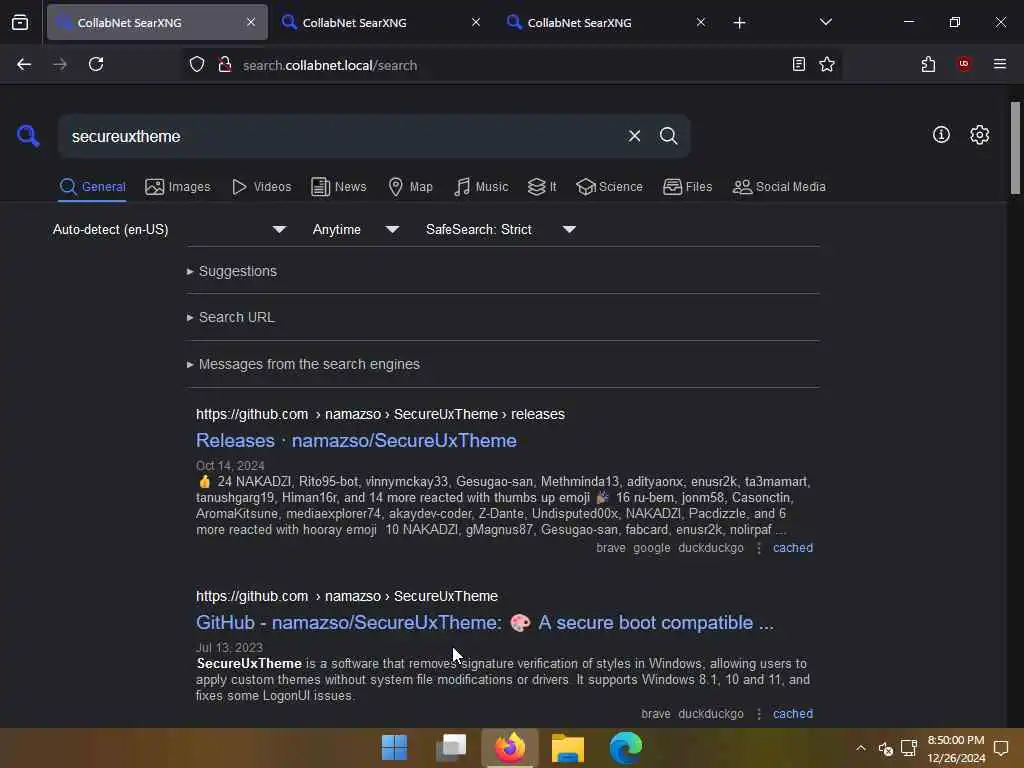Toggle reader view icon
Image resolution: width=1024 pixels, height=768 pixels.
798,64
